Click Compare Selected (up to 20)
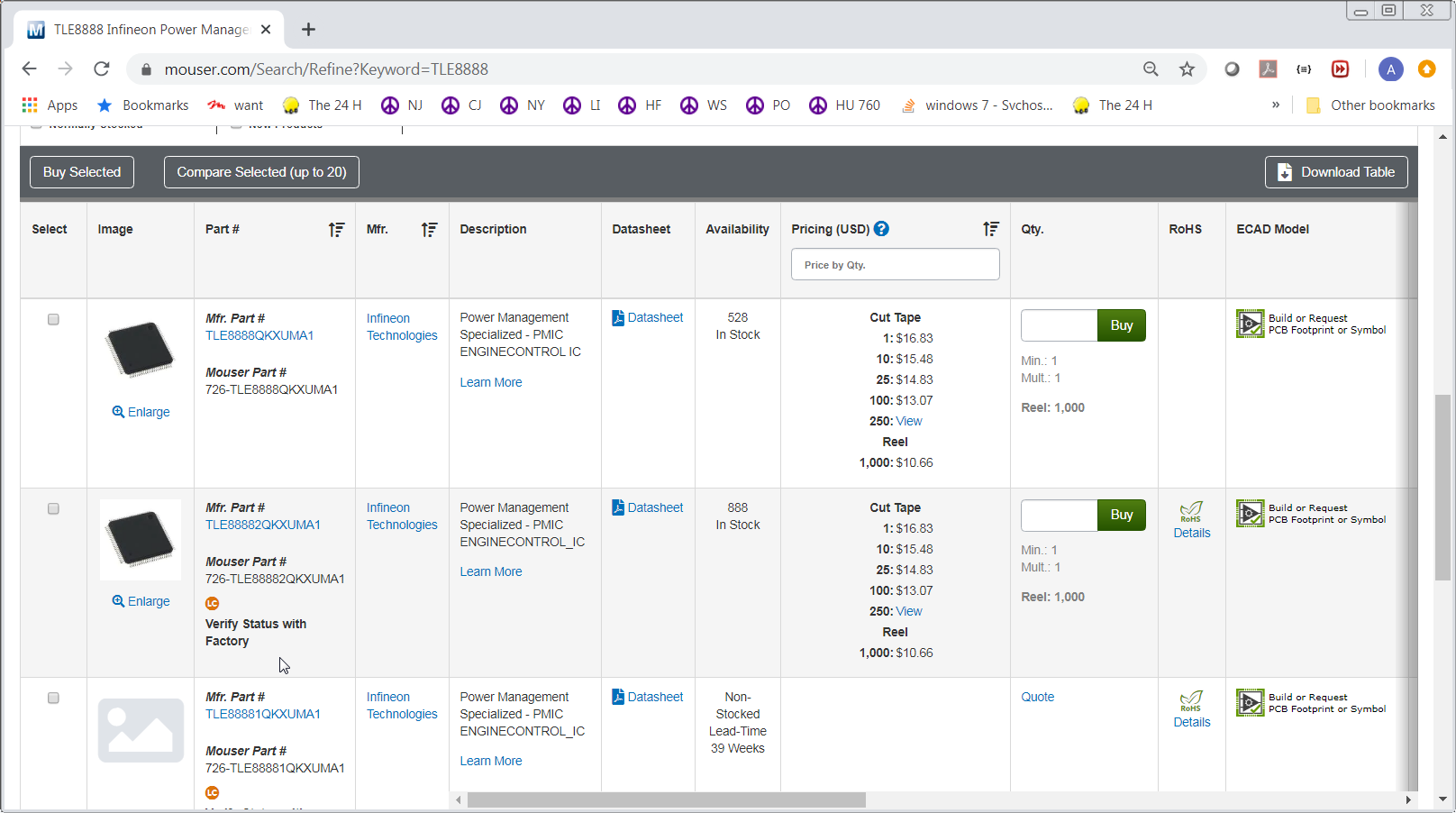 click(x=261, y=172)
